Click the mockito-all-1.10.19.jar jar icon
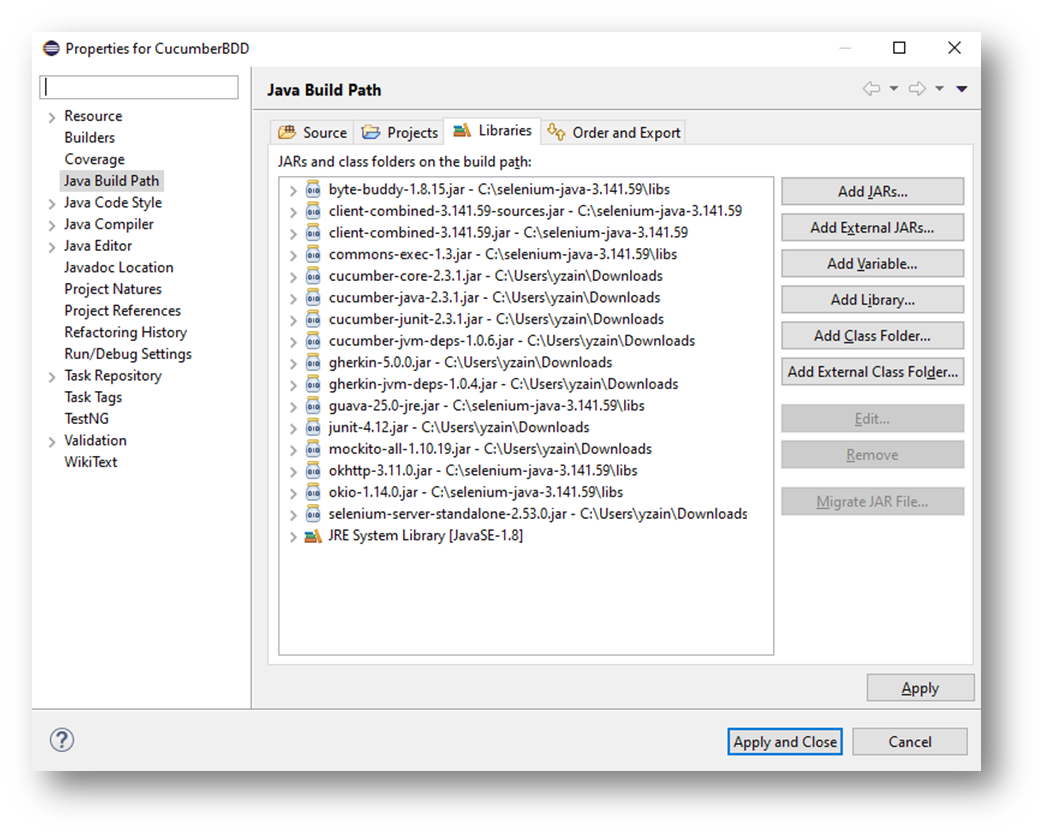This screenshot has height=836, width=1046. coord(313,449)
